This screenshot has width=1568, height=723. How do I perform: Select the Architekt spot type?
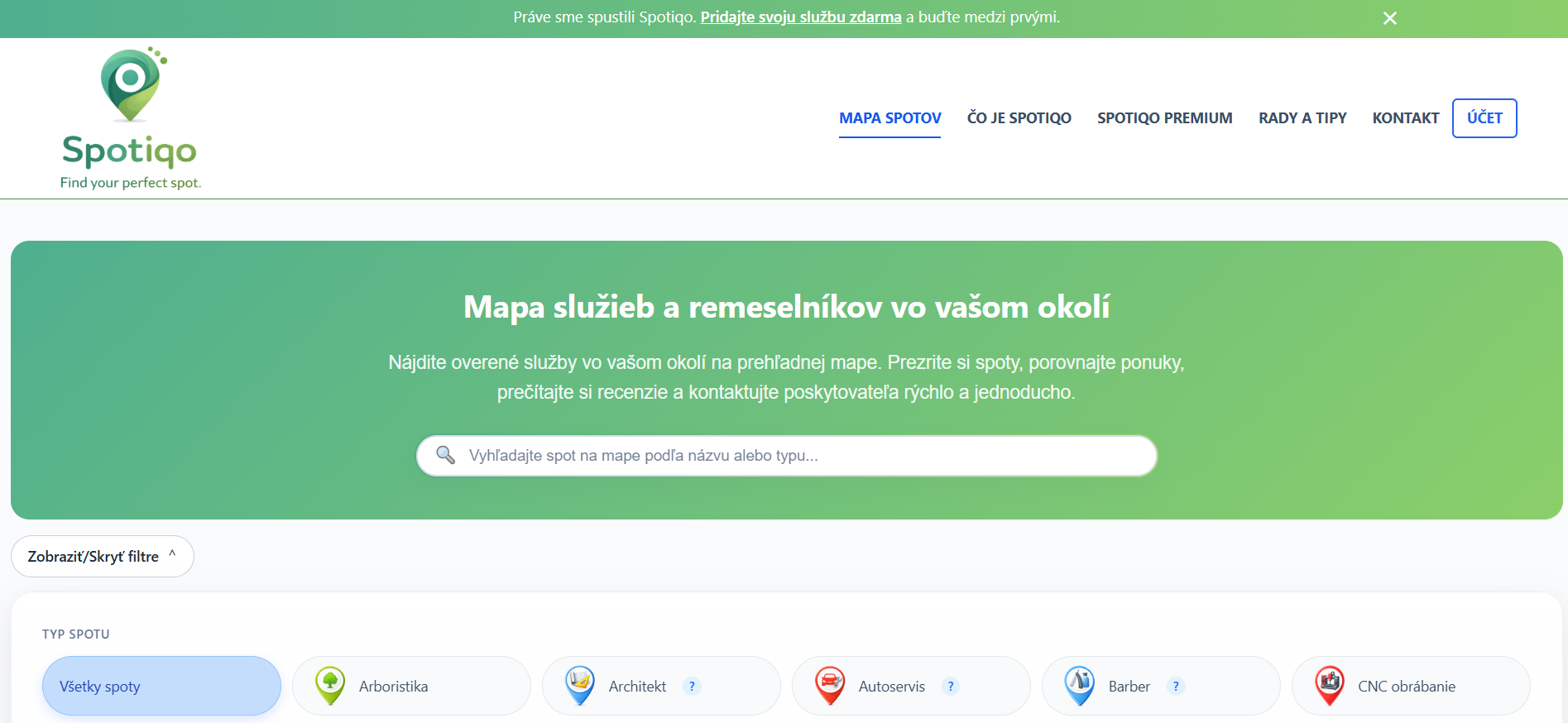coord(661,686)
